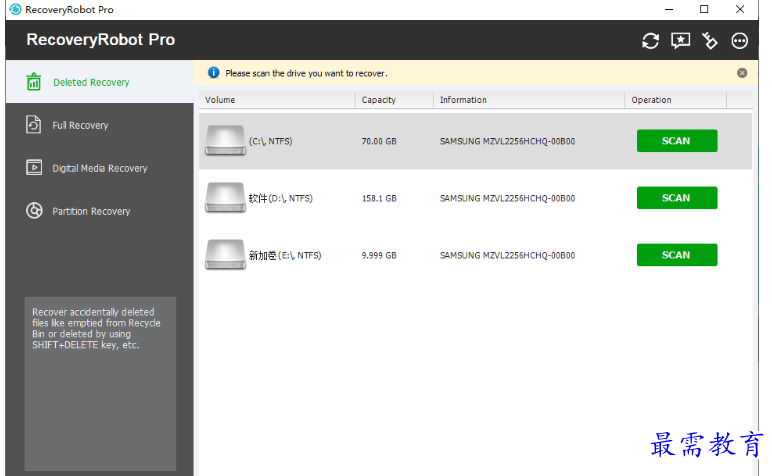Sort by Capacity column header
772x476 pixels.
tap(394, 100)
